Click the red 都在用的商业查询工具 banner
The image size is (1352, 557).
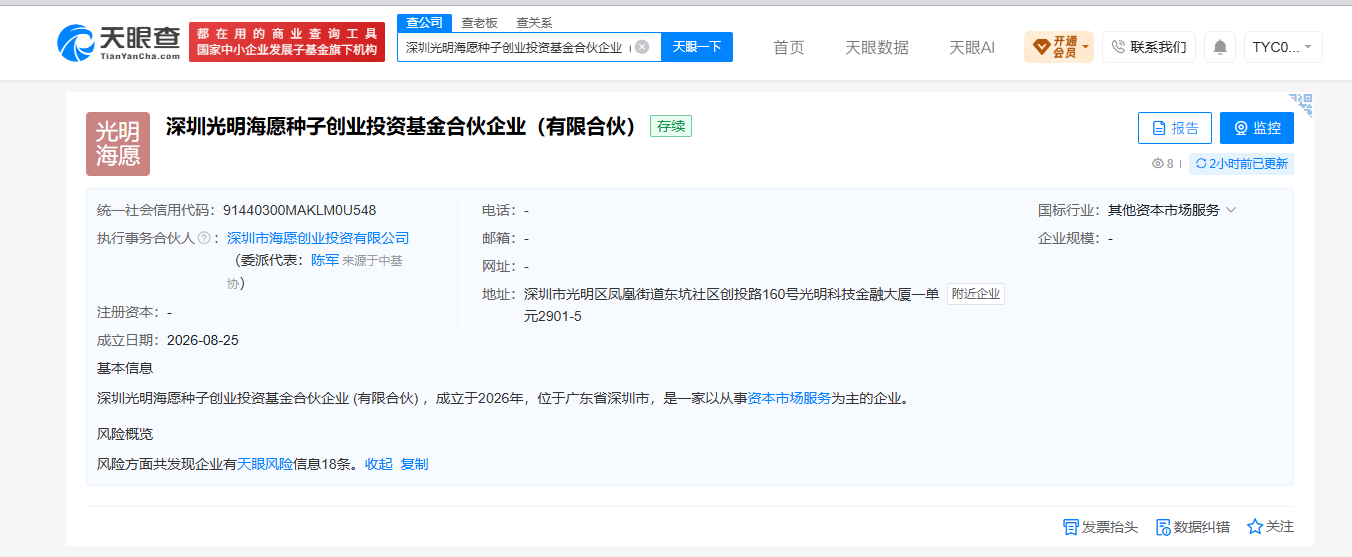[287, 41]
